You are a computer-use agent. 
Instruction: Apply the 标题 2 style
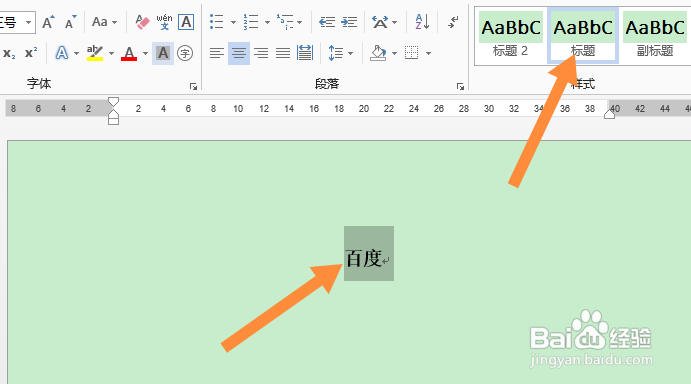[511, 36]
